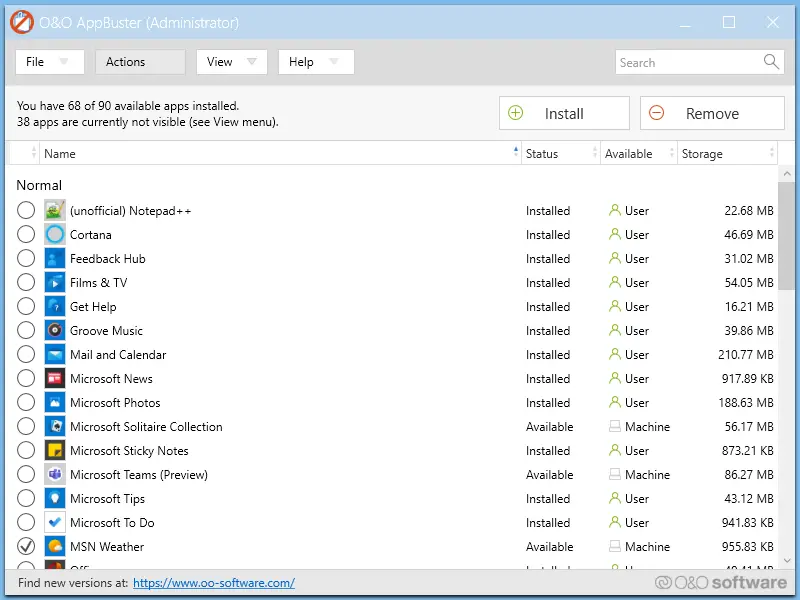This screenshot has width=800, height=600.
Task: Click the user icon in the Cortana row
Action: tap(615, 234)
